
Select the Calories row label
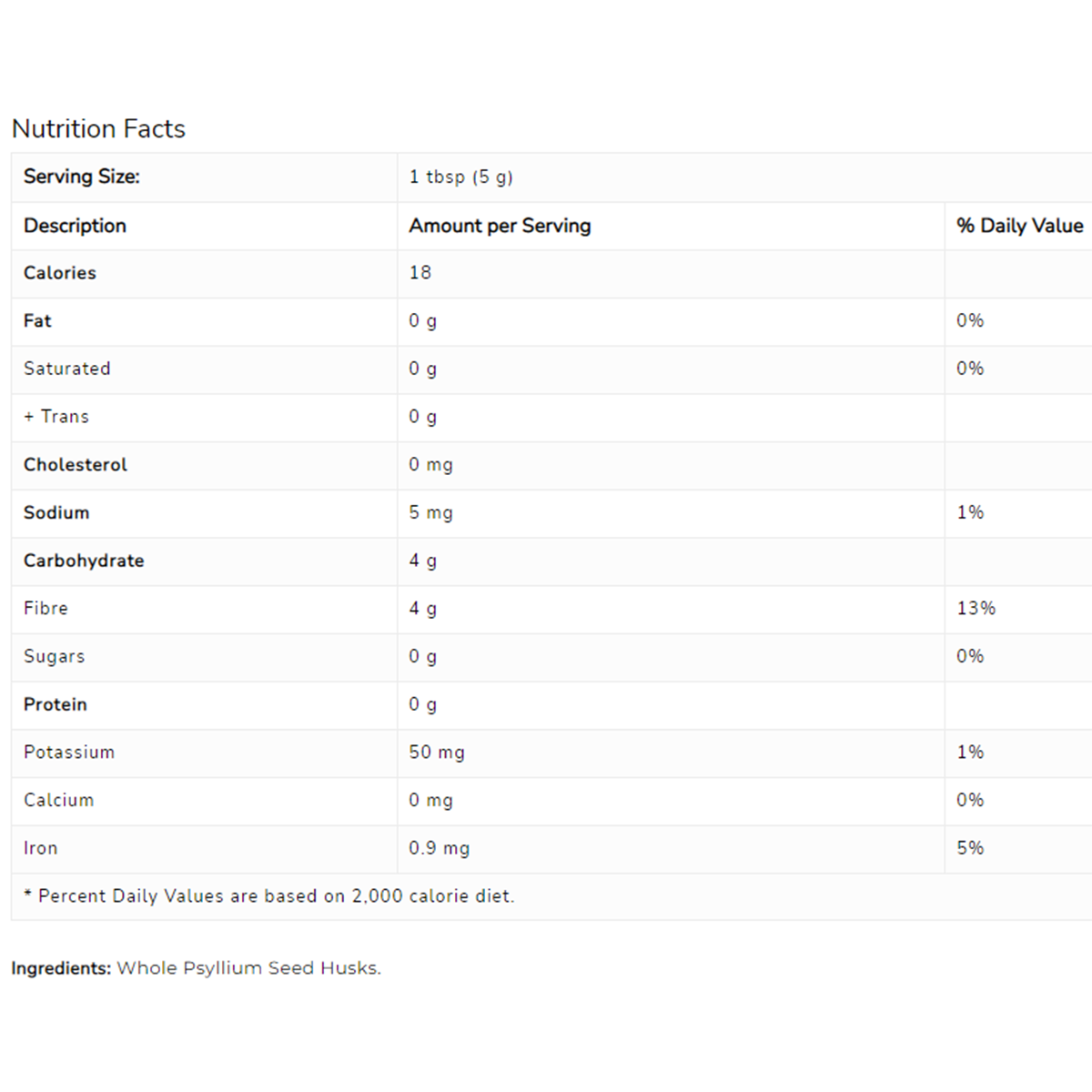pos(60,273)
